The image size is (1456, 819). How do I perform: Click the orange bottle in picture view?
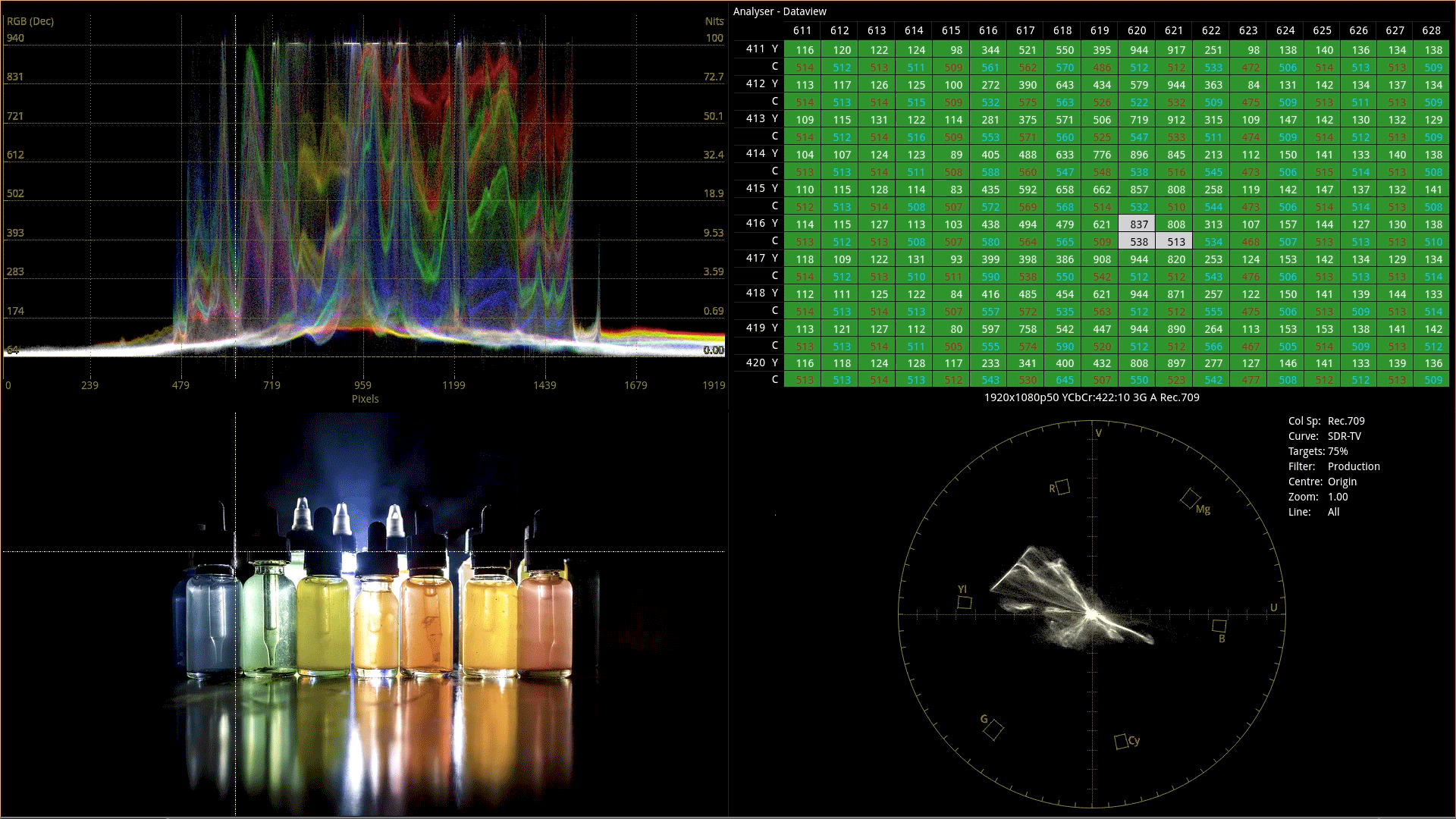(428, 622)
